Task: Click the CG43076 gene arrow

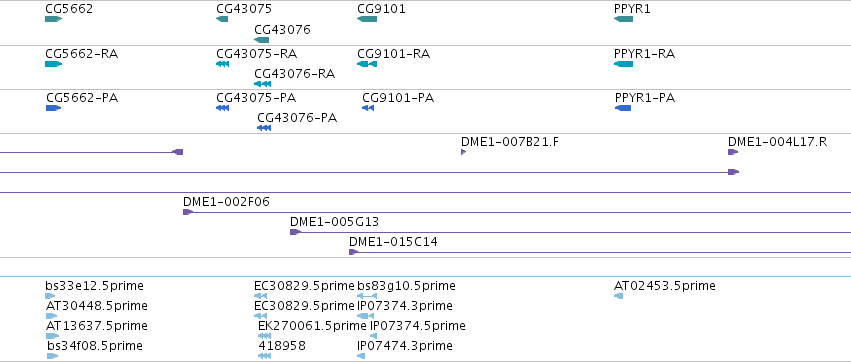Action: 262,40
